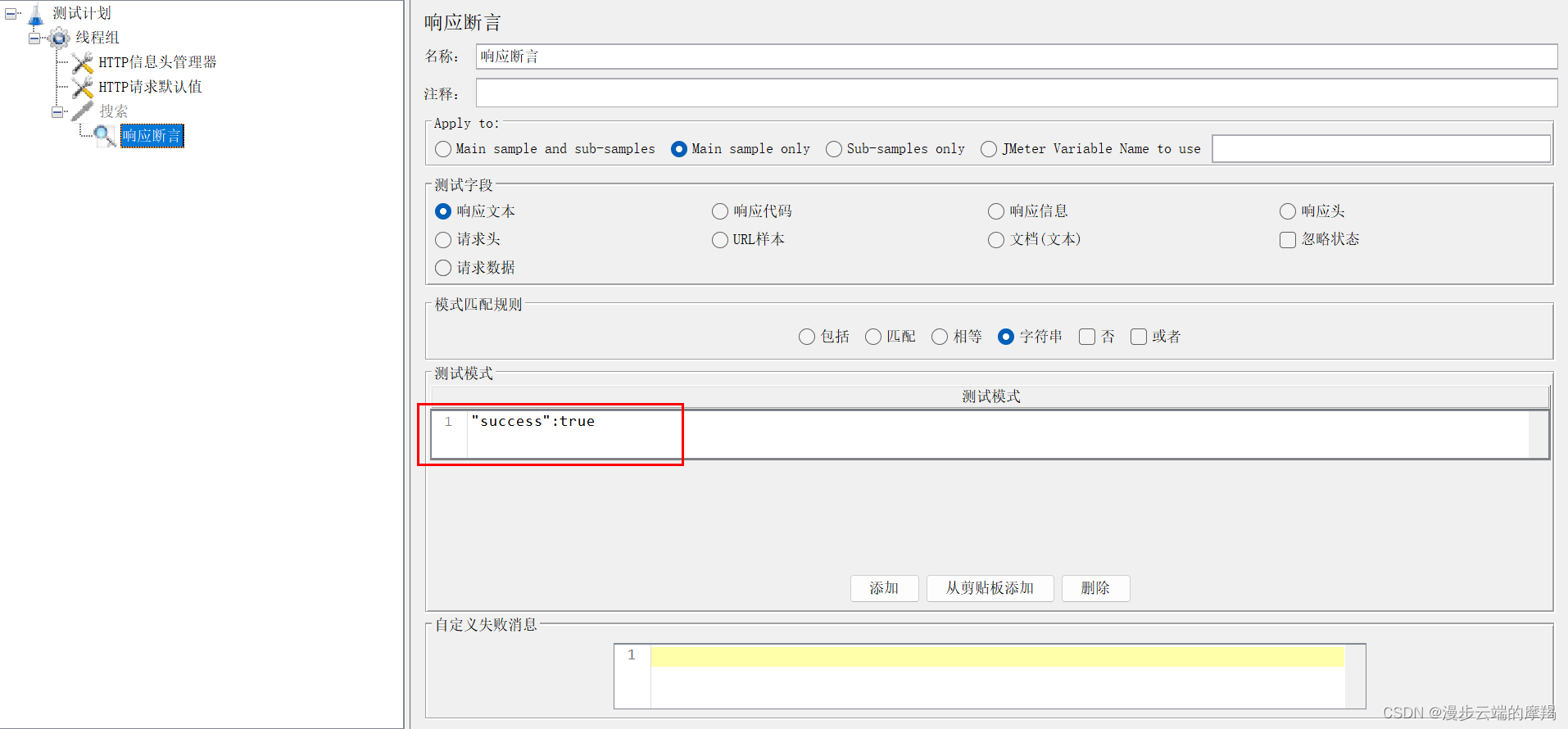Click the 名称 input field
This screenshot has width=1568, height=729.
point(1017,57)
